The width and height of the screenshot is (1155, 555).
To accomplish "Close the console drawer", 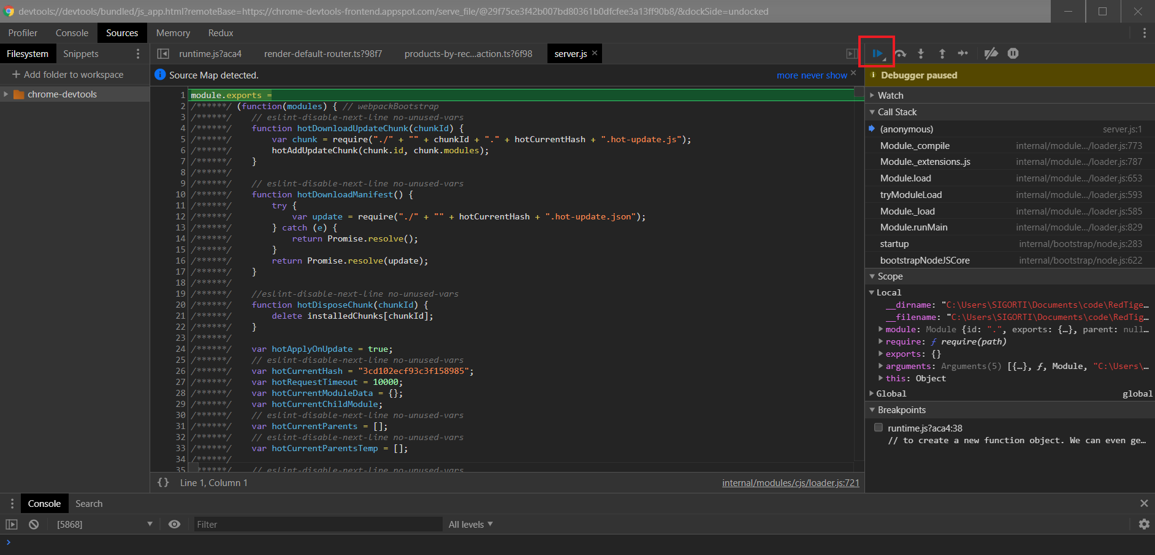I will pyautogui.click(x=1144, y=503).
